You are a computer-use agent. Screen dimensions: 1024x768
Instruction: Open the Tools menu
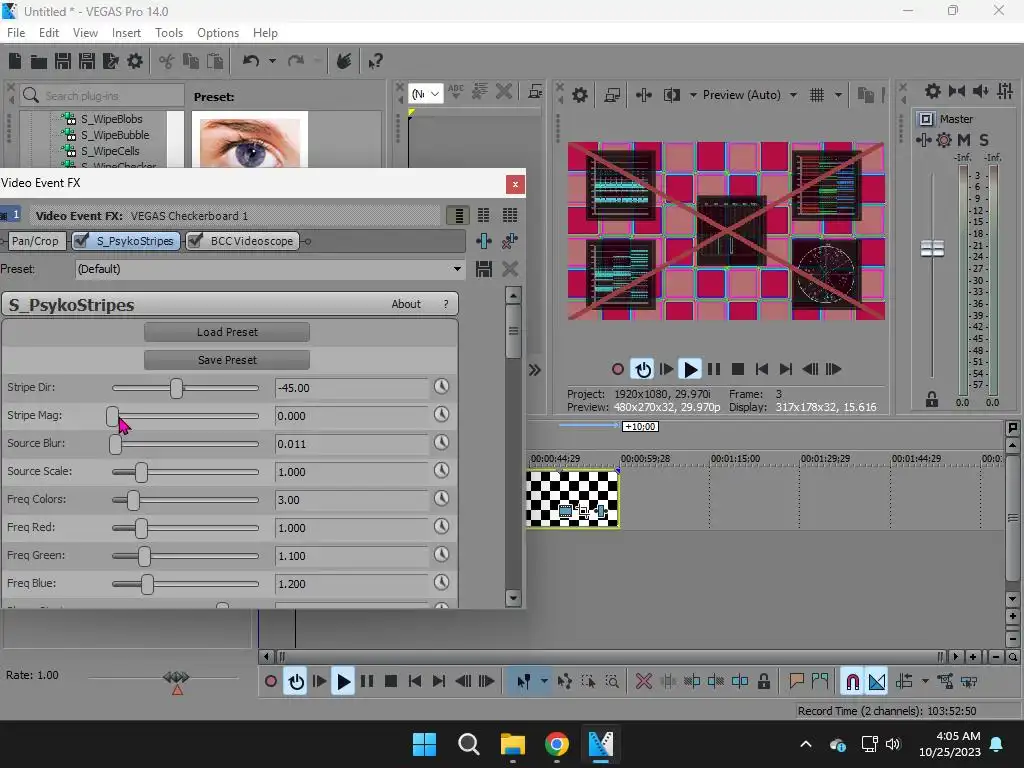coord(169,33)
